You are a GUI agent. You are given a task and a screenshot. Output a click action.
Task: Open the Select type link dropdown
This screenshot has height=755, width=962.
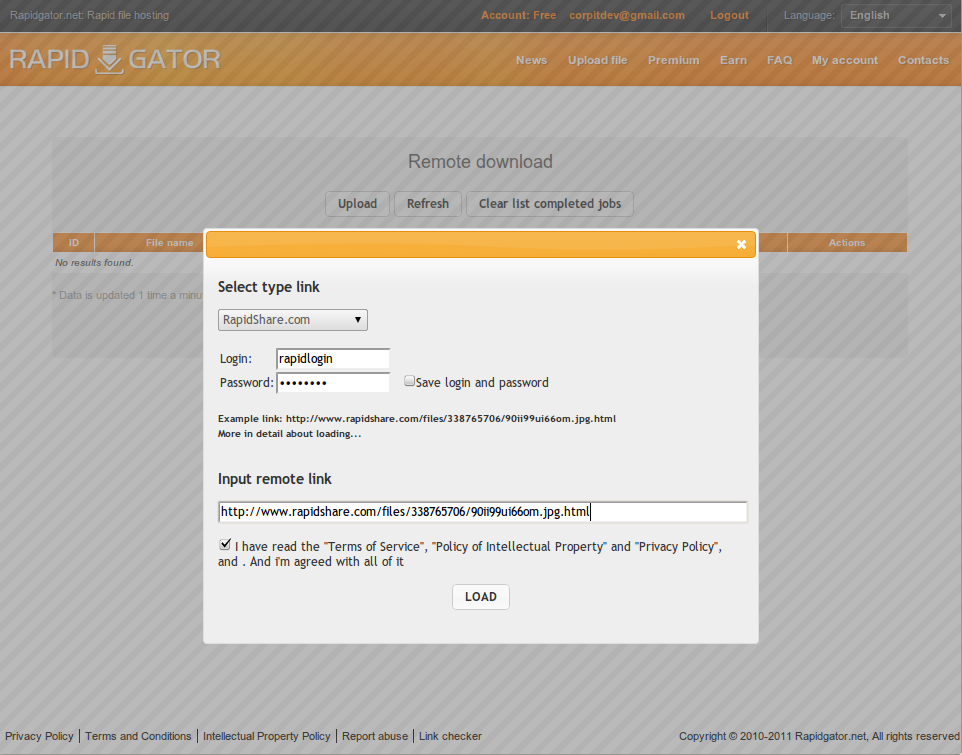tap(293, 320)
